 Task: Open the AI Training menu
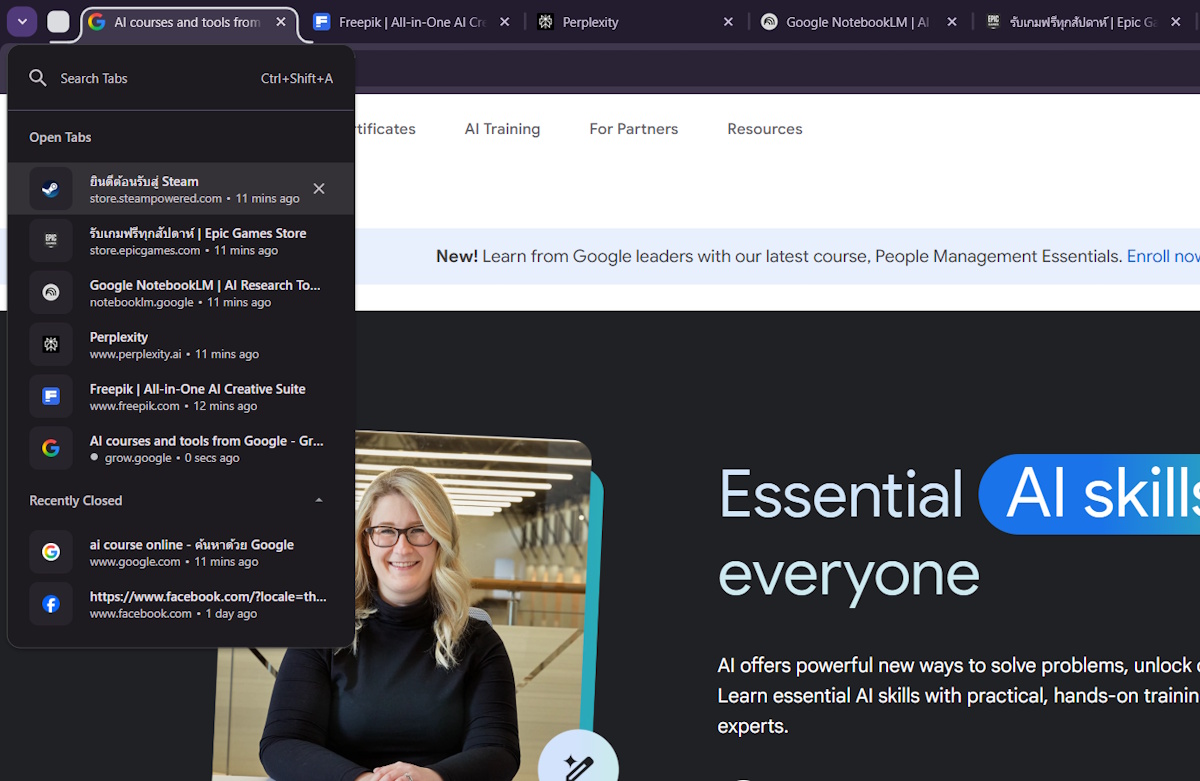(x=502, y=129)
